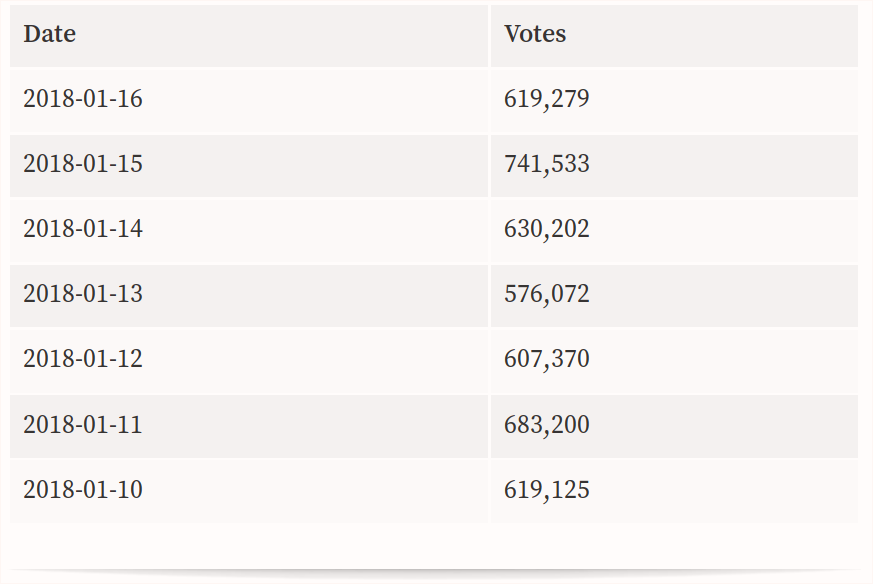Select the 683,200 votes cell
This screenshot has height=585, width=874.
click(674, 426)
